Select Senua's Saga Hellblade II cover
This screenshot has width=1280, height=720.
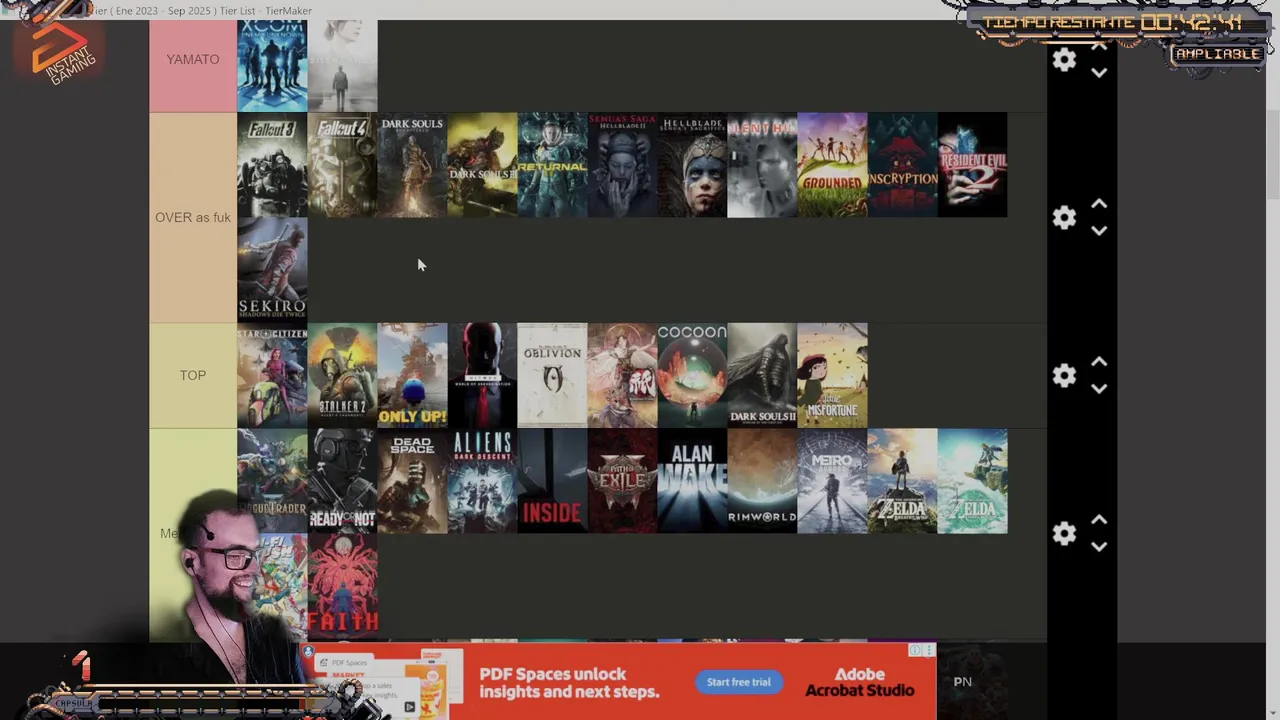(x=622, y=165)
